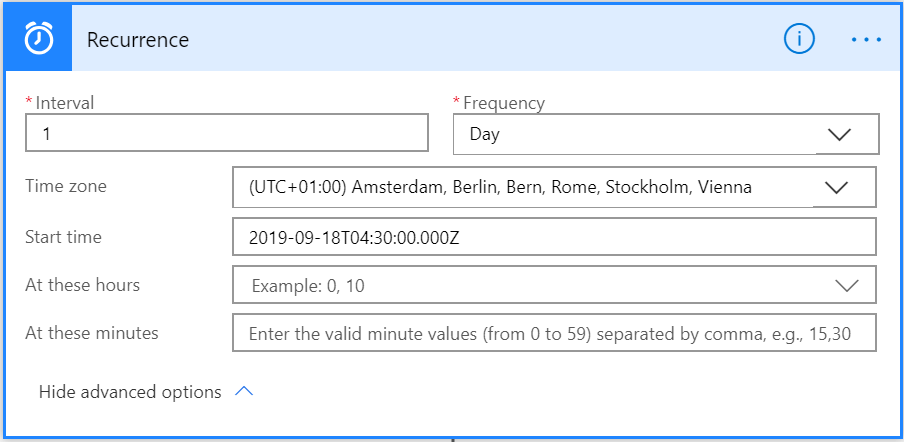Click the Frequency field label
This screenshot has height=442, width=904.
(x=503, y=102)
